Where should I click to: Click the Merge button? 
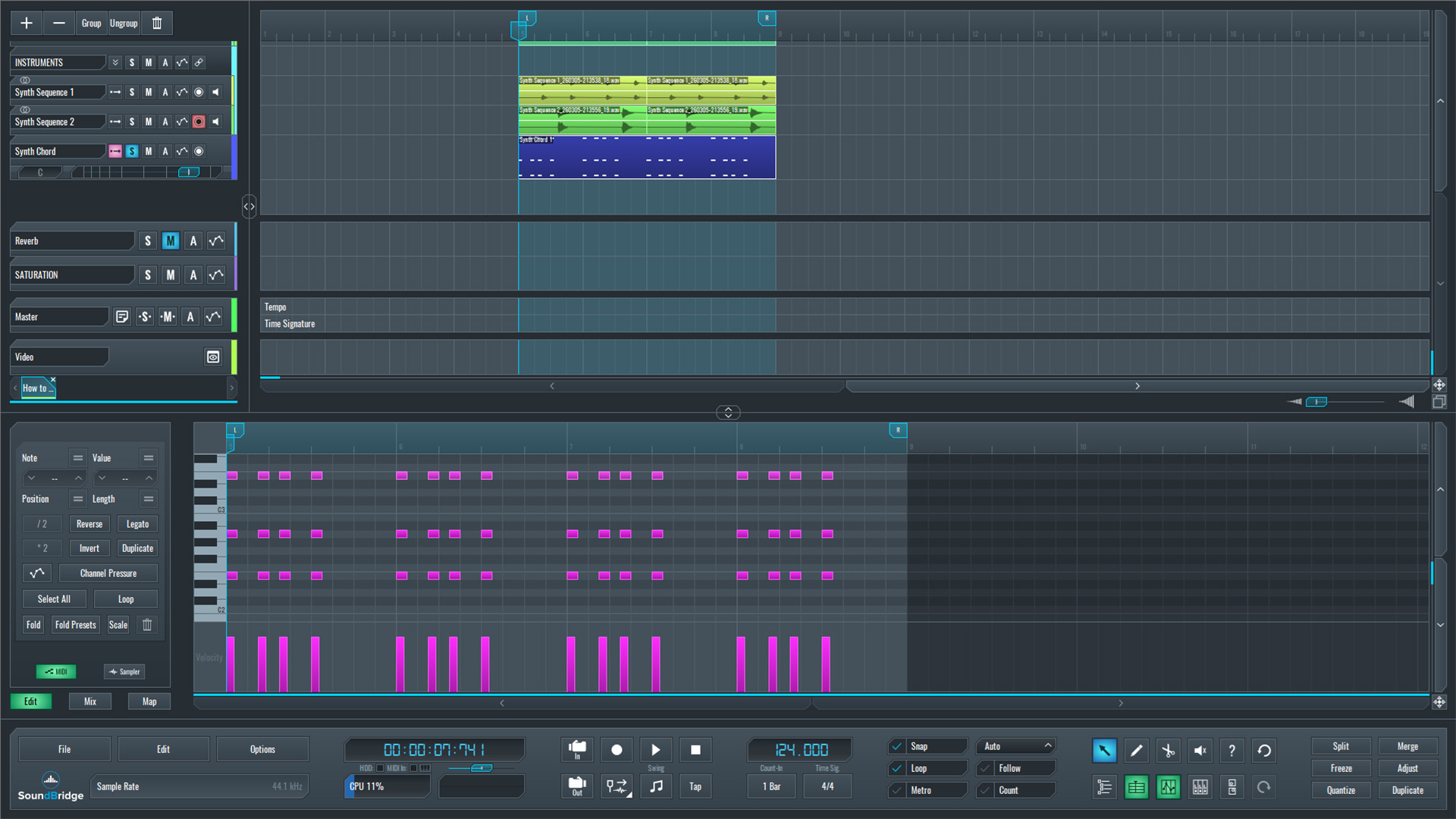(1407, 746)
